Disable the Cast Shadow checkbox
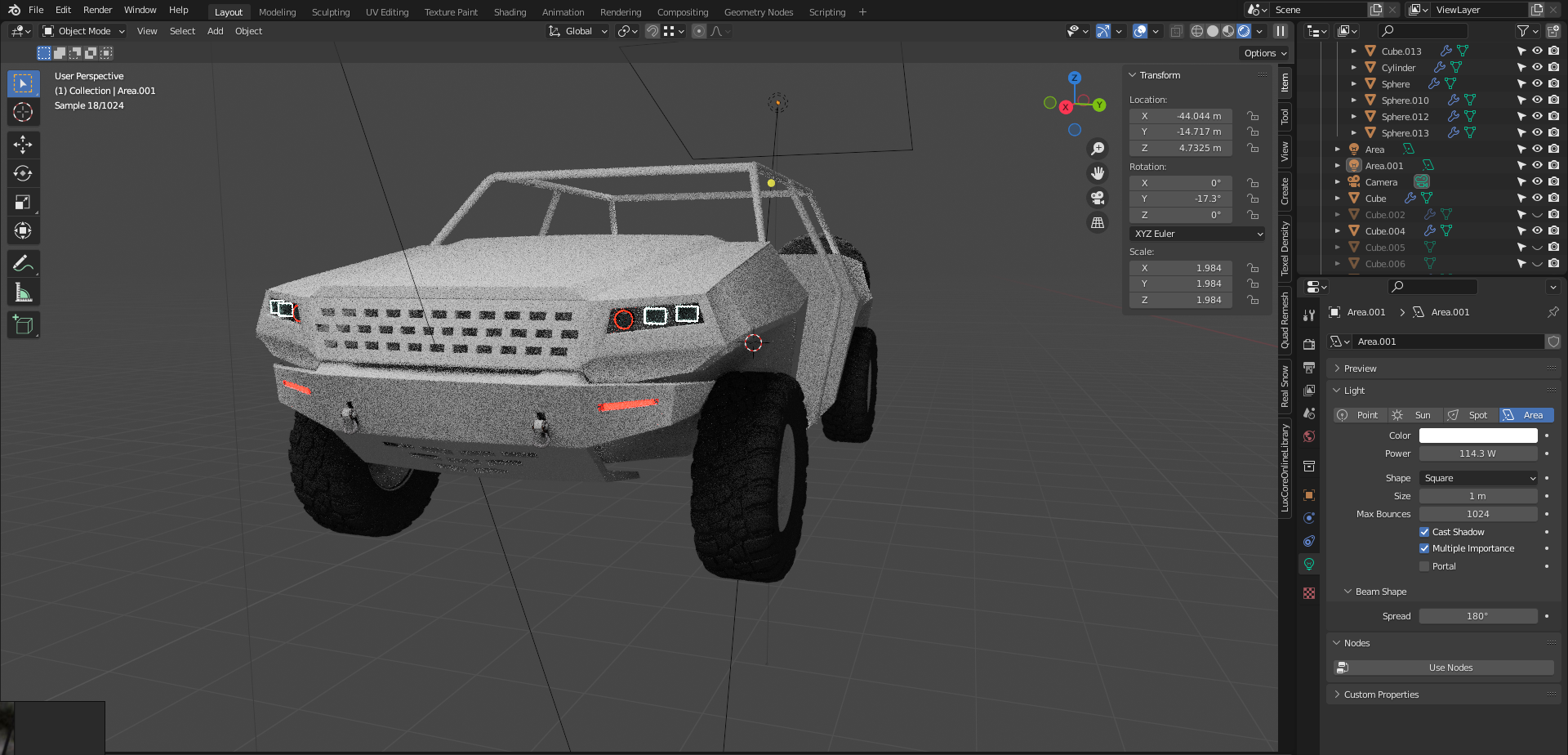The width and height of the screenshot is (1568, 755). [x=1424, y=532]
